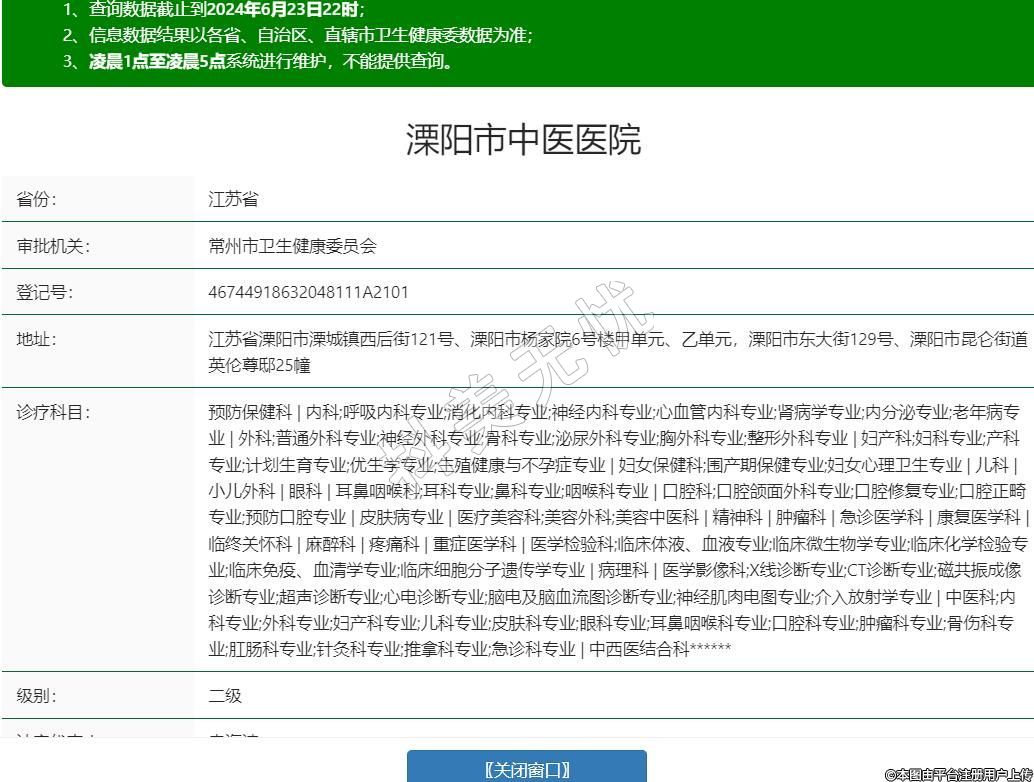
Task: Select the 省份 row label
Action: pyautogui.click(x=37, y=199)
